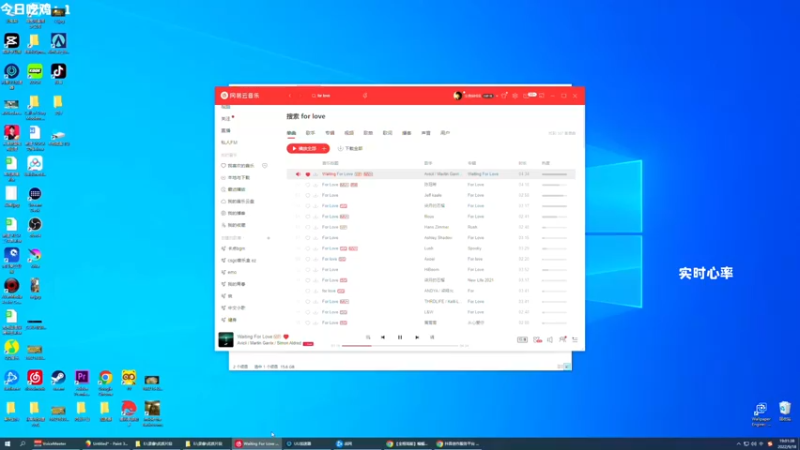Open the Adobe Premiere Pro desktop shortcut
This screenshot has height=450, width=800.
pyautogui.click(x=82, y=382)
